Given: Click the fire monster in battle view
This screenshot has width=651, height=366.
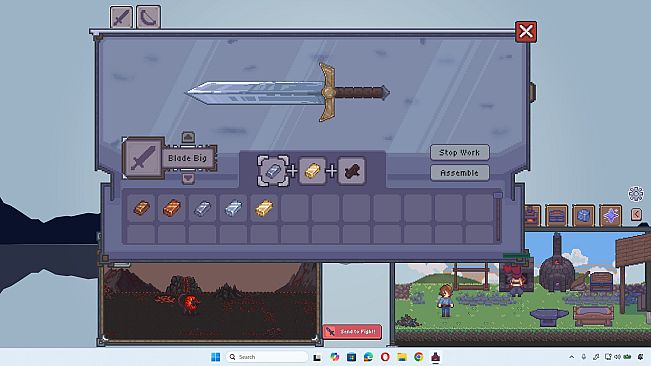Looking at the screenshot, I should tap(191, 302).
